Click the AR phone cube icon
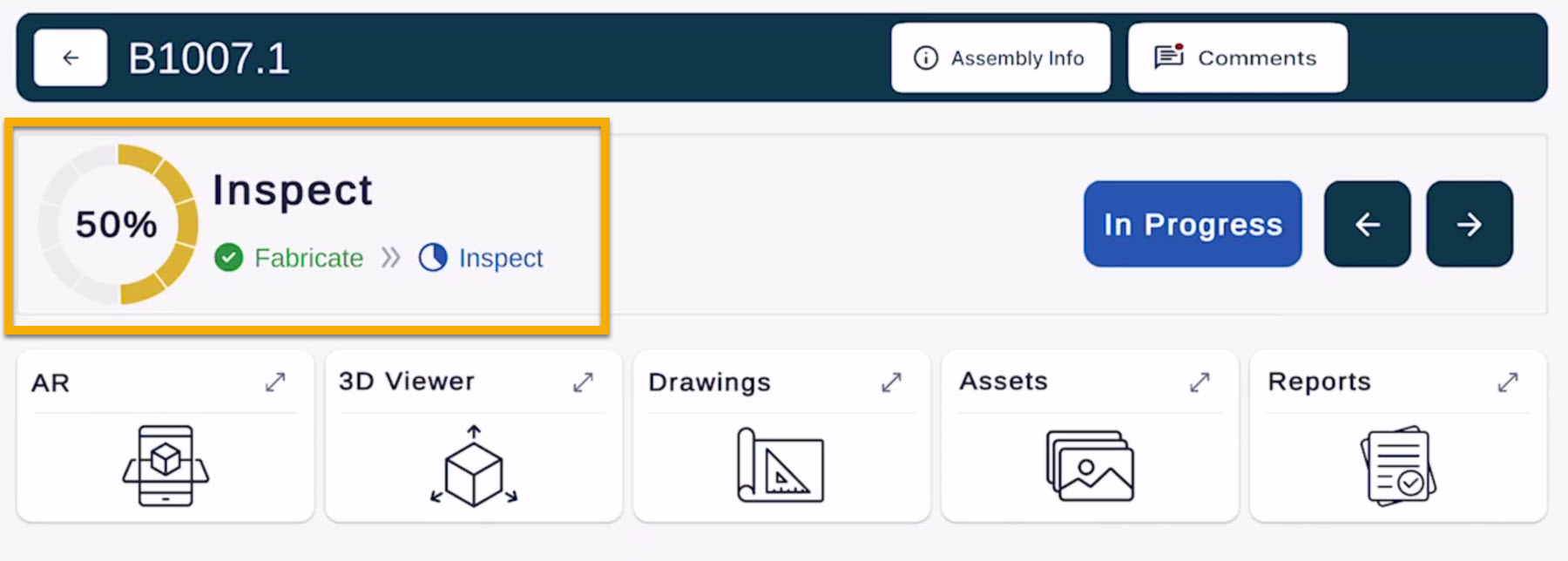This screenshot has width=1568, height=561. [166, 465]
